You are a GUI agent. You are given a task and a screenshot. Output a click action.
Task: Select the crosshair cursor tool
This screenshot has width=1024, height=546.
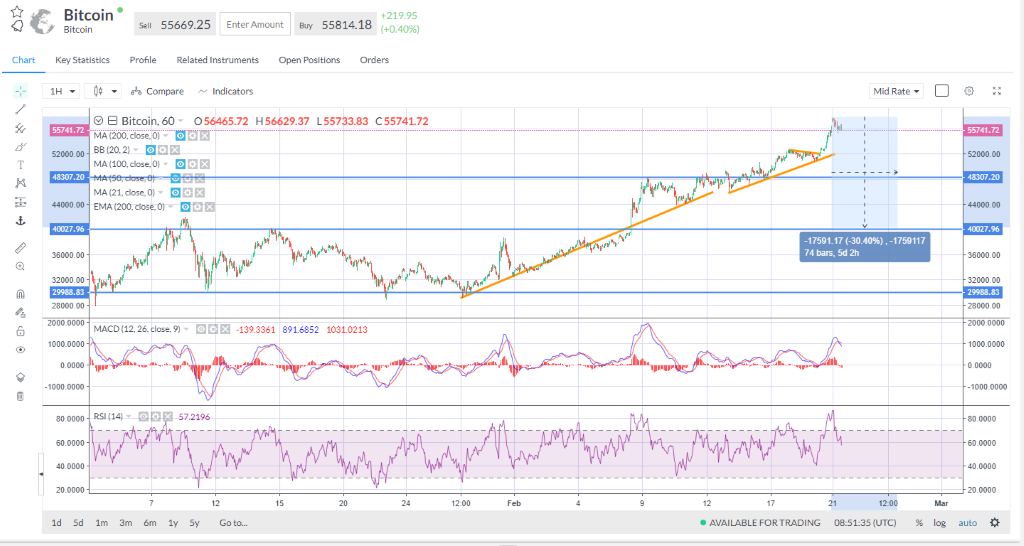coord(20,91)
